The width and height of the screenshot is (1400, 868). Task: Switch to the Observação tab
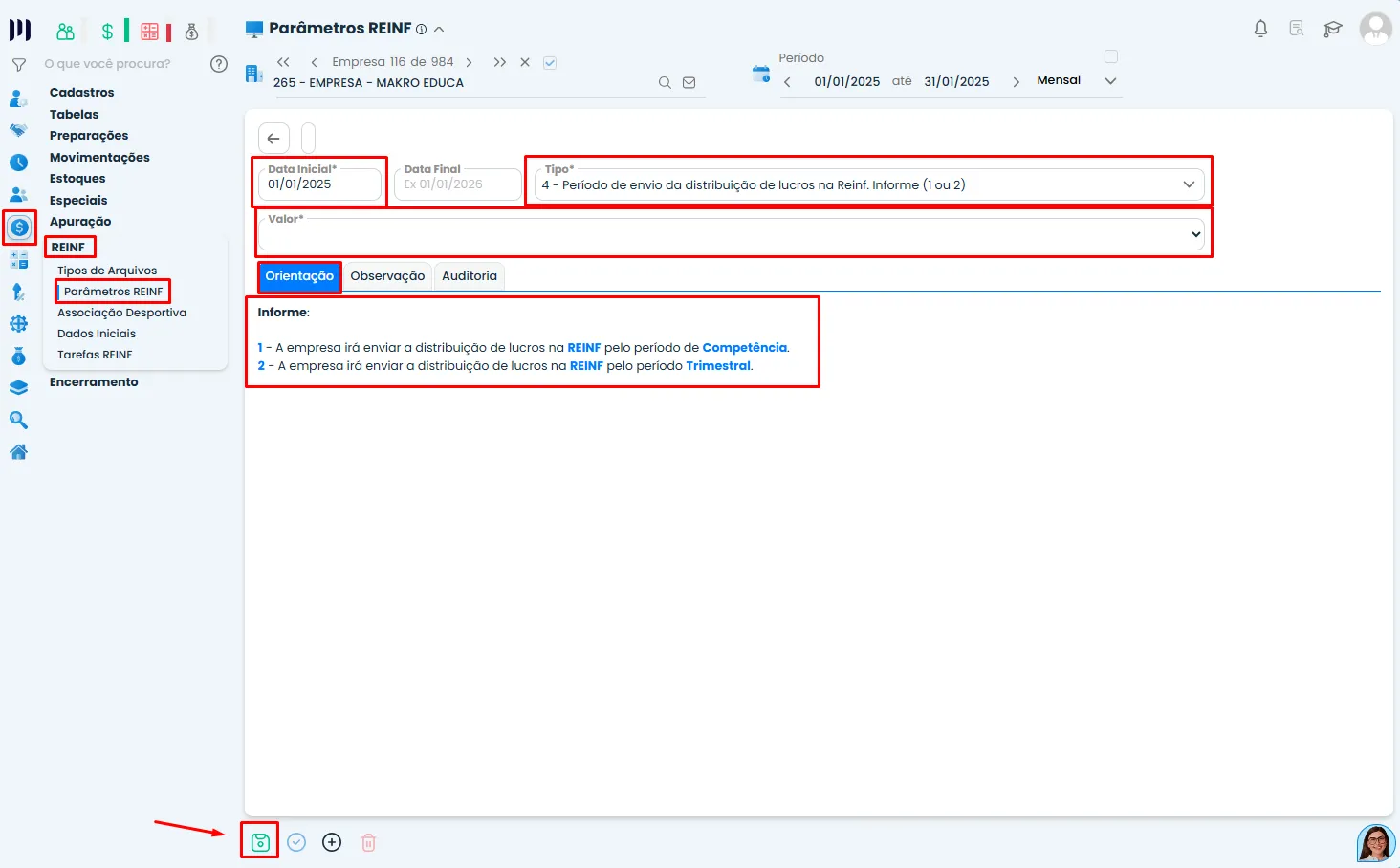pos(387,276)
